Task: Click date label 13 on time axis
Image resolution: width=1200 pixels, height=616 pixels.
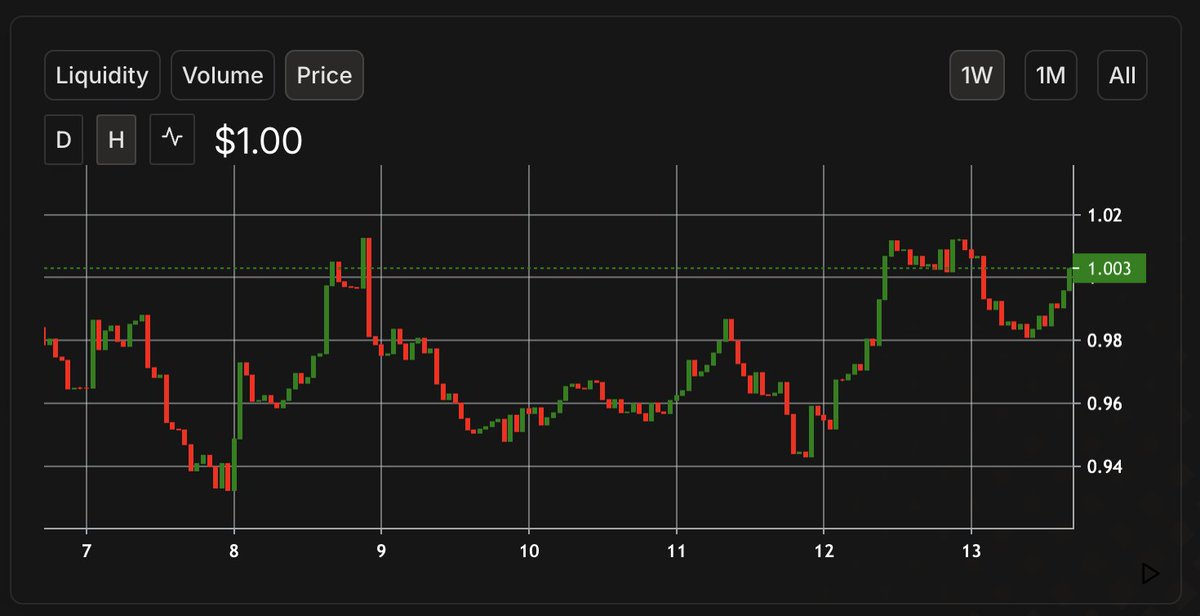Action: [971, 551]
